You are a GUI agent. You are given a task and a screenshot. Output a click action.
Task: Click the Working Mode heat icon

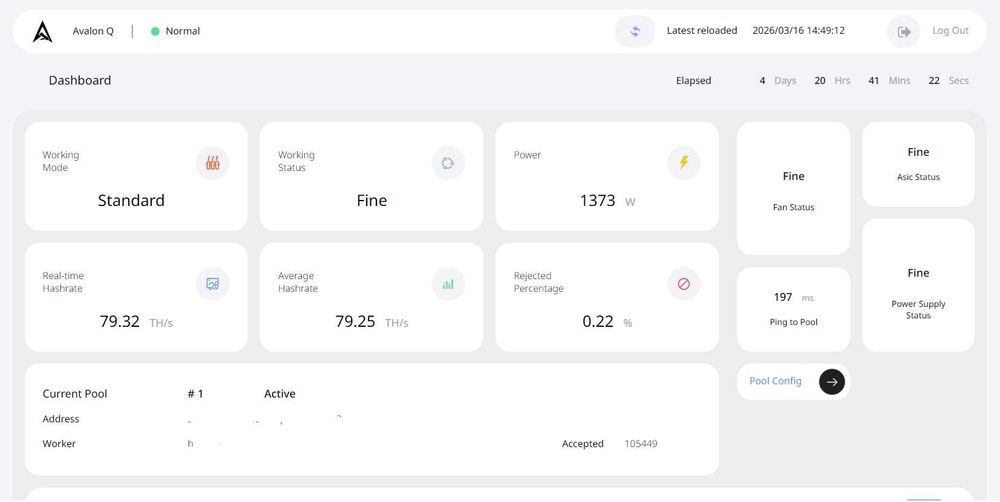coord(212,163)
